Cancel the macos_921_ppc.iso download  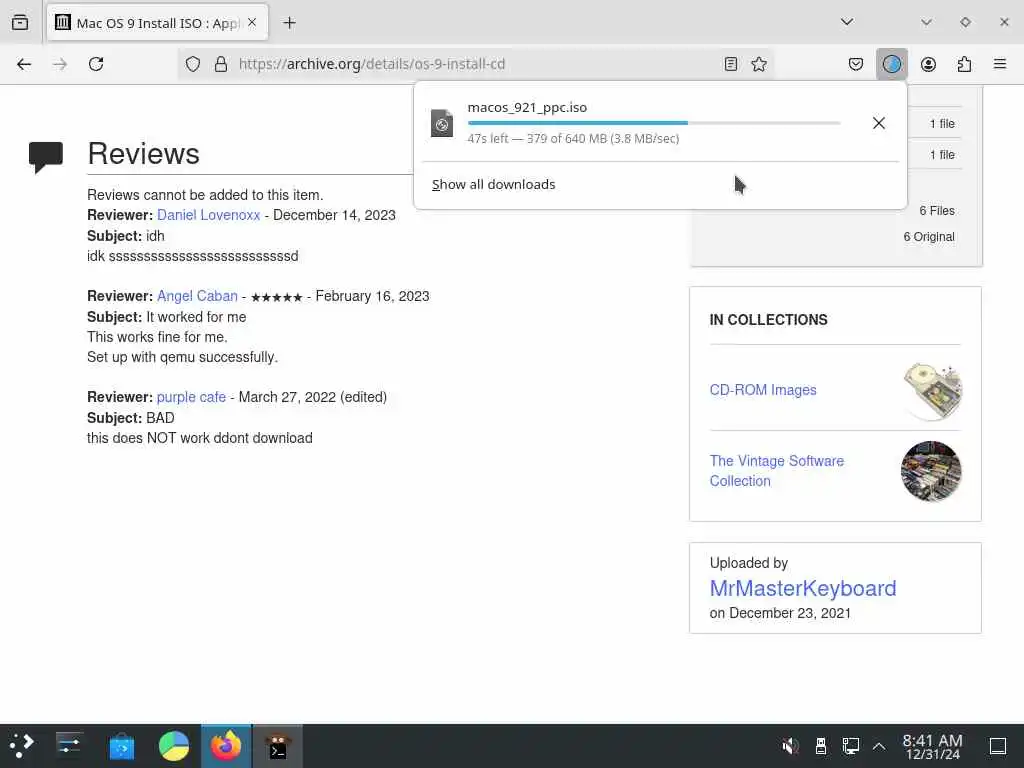(x=879, y=123)
